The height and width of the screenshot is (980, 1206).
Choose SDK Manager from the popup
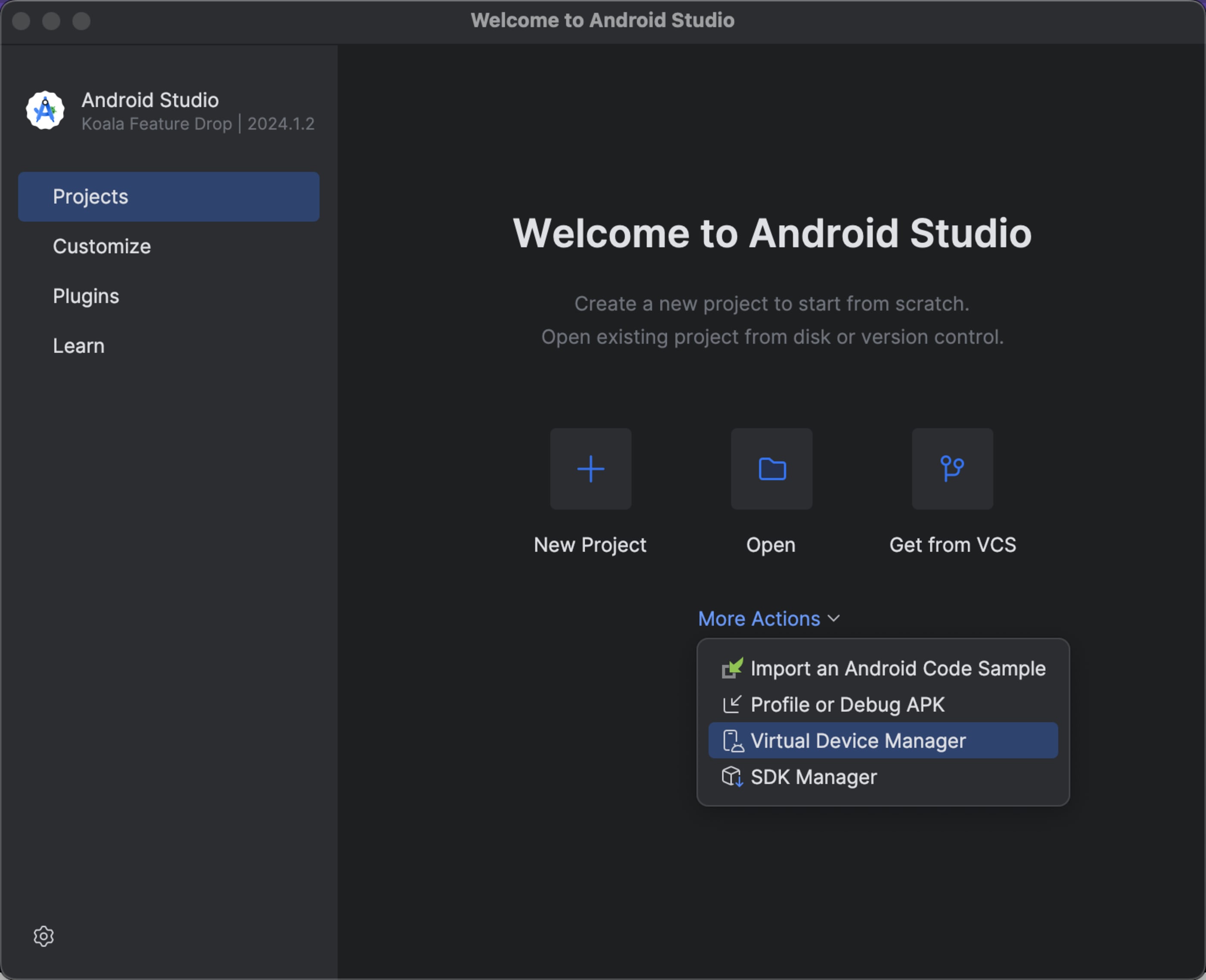(814, 777)
